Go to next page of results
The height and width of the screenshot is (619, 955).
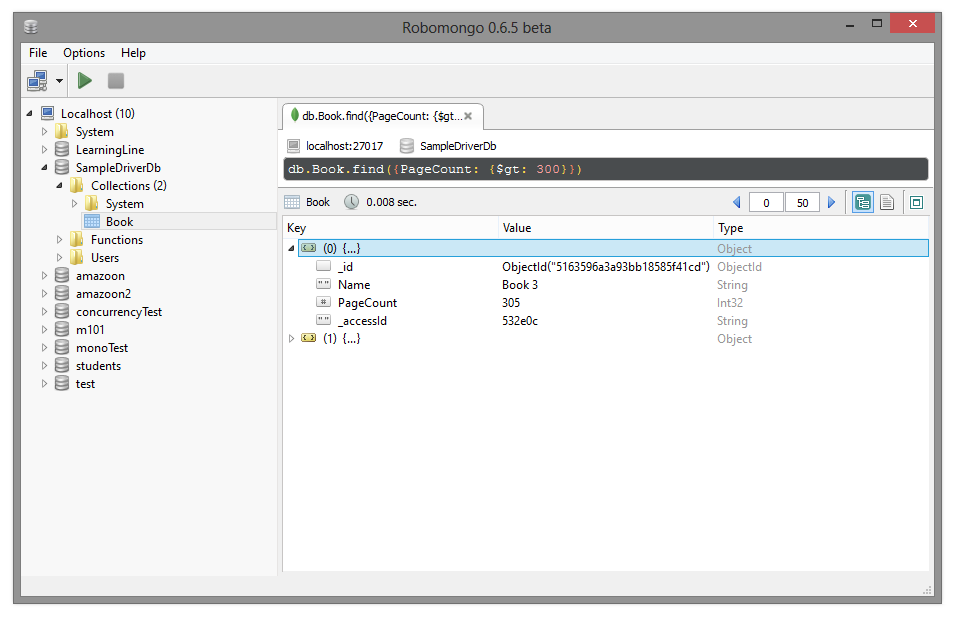tap(831, 203)
